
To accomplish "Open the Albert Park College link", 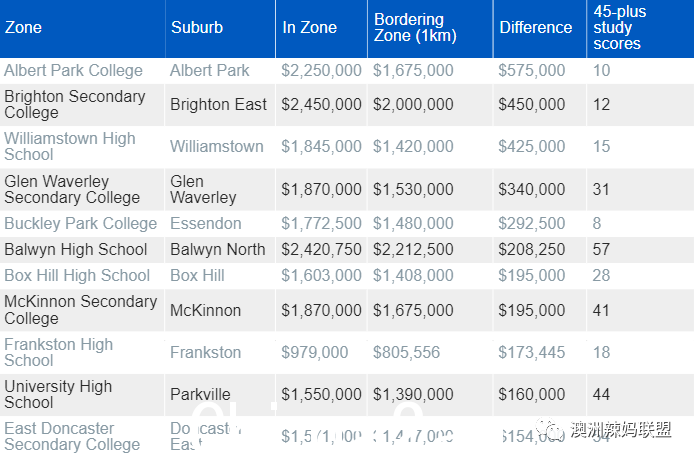I will tap(73, 70).
